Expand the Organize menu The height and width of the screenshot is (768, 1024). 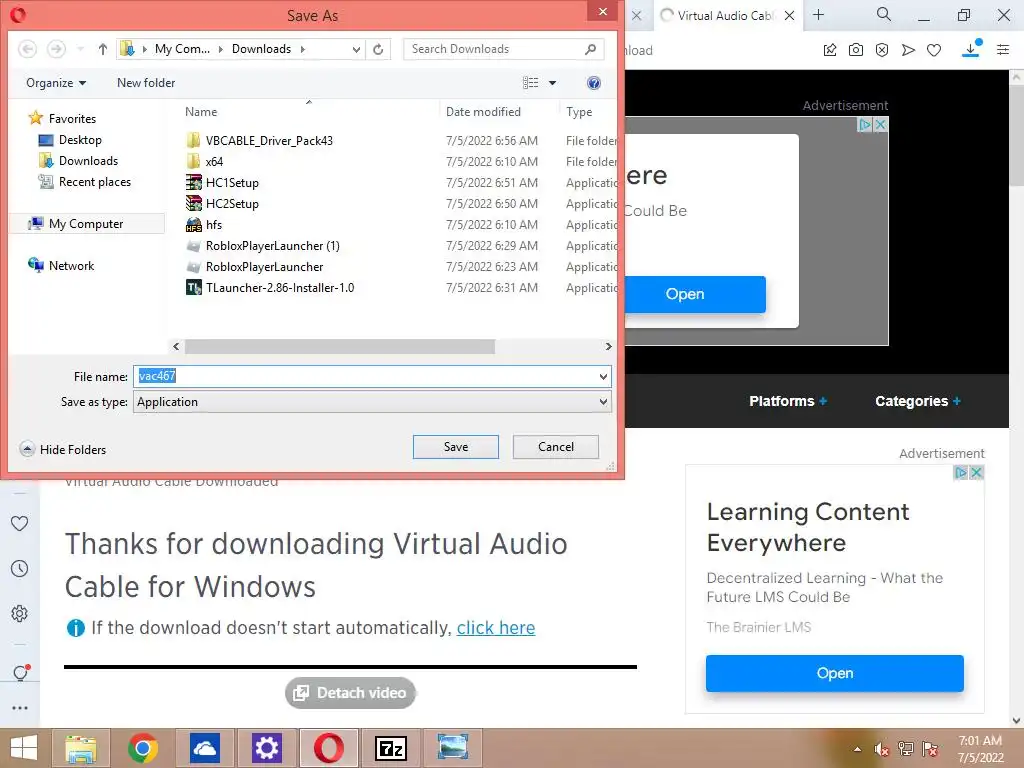[x=56, y=83]
